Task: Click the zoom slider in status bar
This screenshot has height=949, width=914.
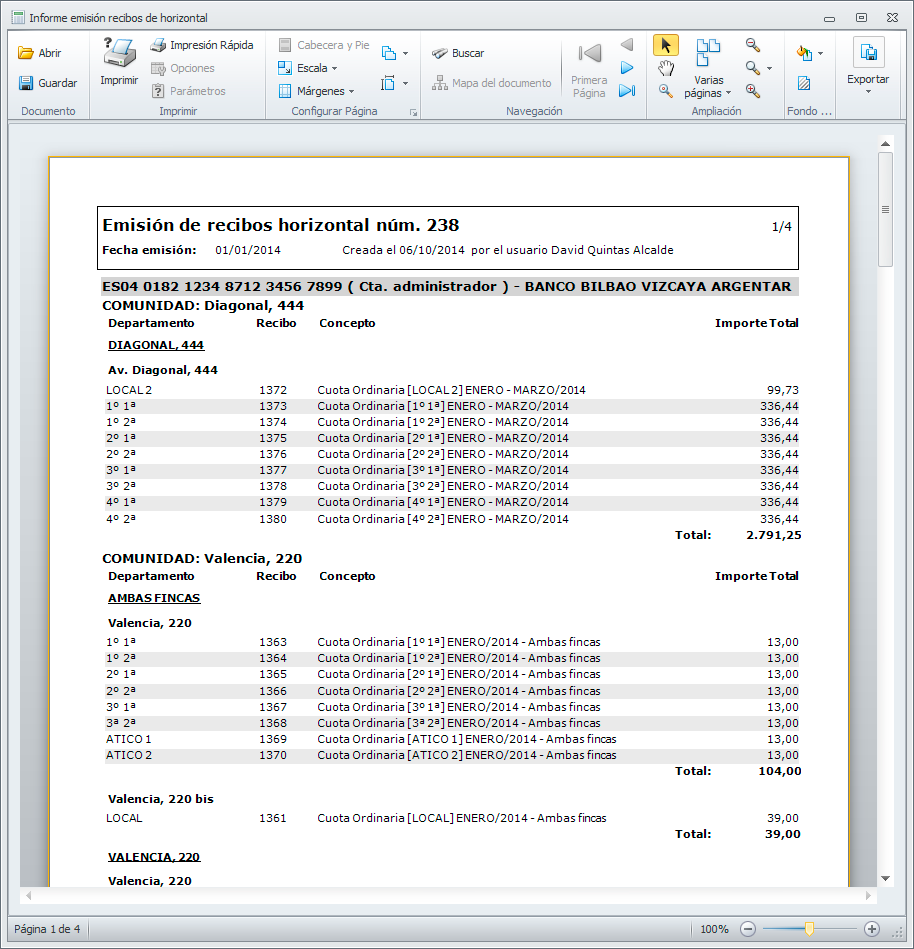Action: pos(809,929)
